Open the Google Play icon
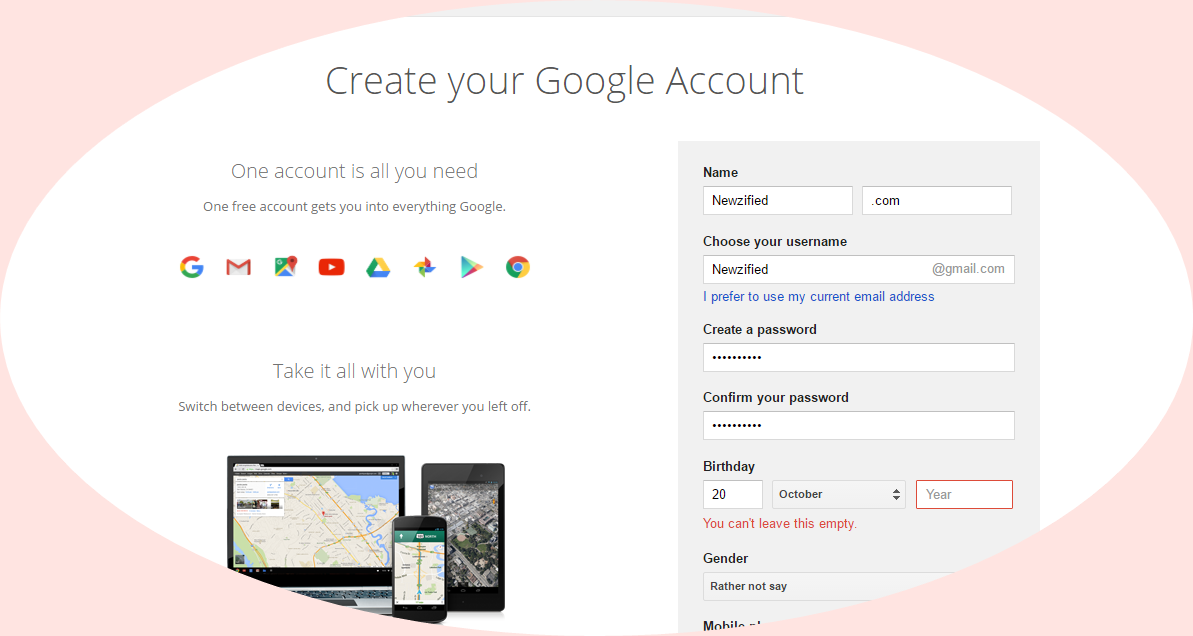The width and height of the screenshot is (1193, 636). [471, 266]
